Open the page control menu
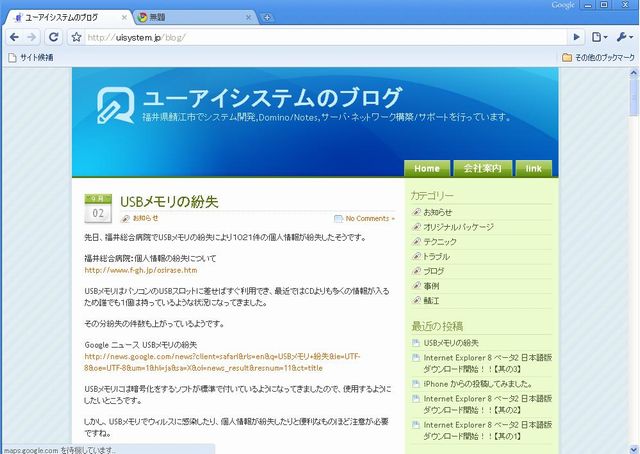Screen dimensions: 640x454 (599, 37)
